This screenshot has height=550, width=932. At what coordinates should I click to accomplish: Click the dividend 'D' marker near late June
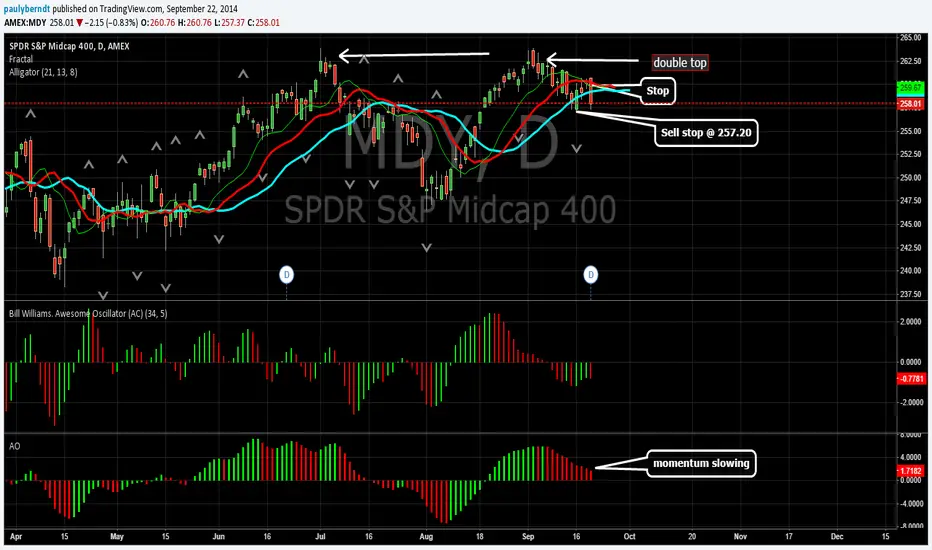point(286,275)
